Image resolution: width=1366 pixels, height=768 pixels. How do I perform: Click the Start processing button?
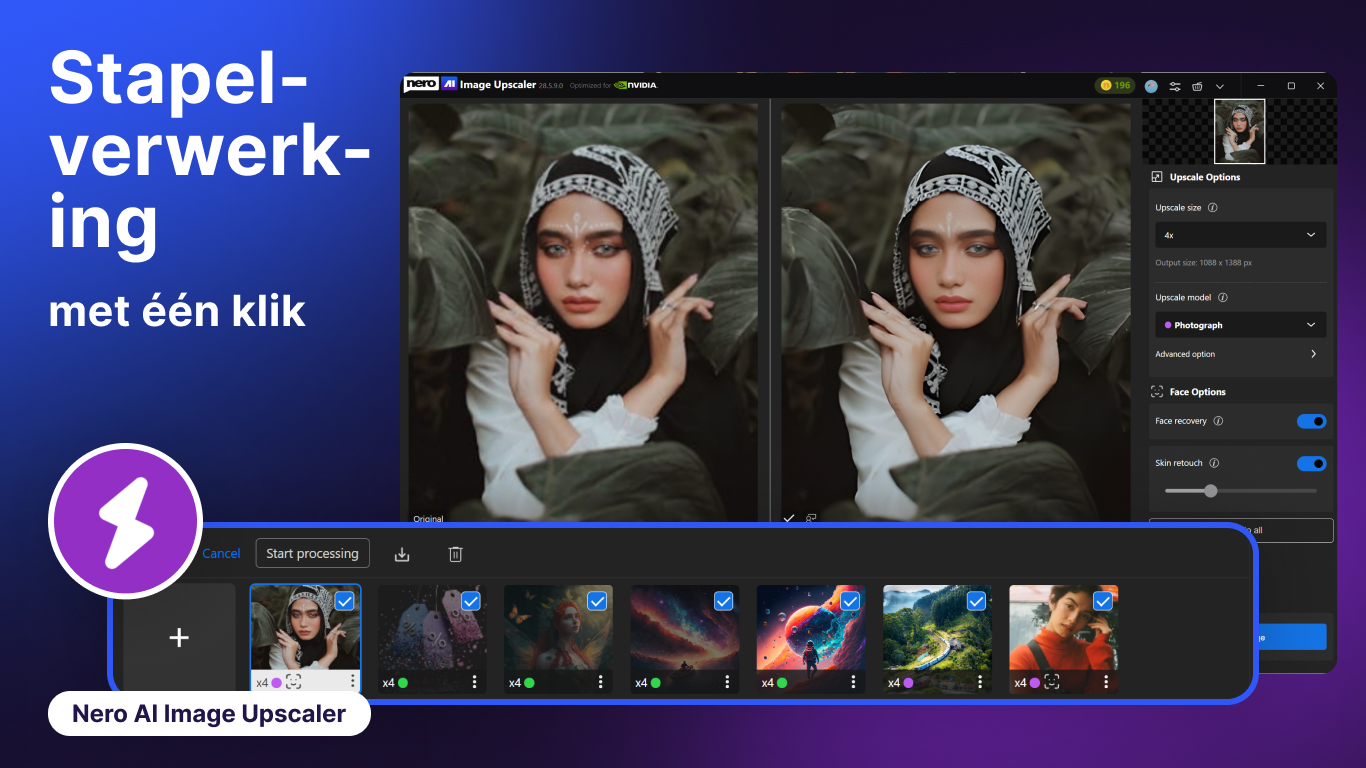pos(312,553)
